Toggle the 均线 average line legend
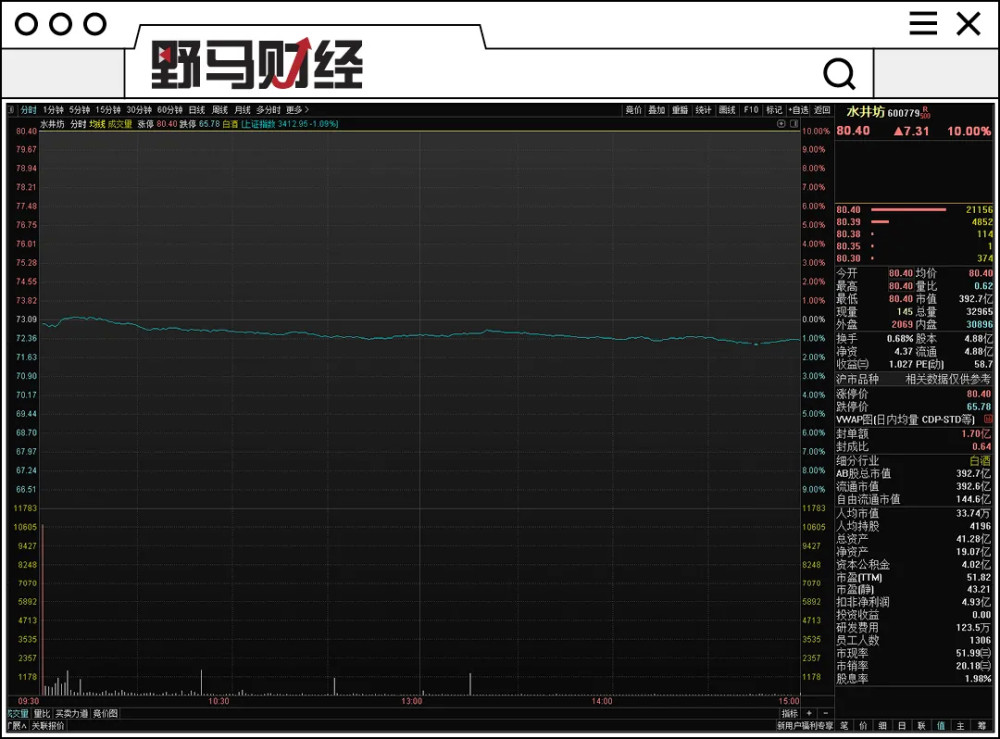This screenshot has height=739, width=1000. pos(97,124)
